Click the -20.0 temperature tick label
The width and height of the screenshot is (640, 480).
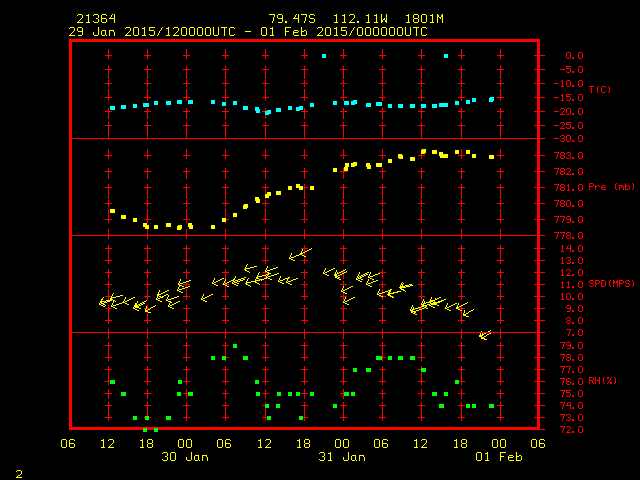tap(569, 112)
